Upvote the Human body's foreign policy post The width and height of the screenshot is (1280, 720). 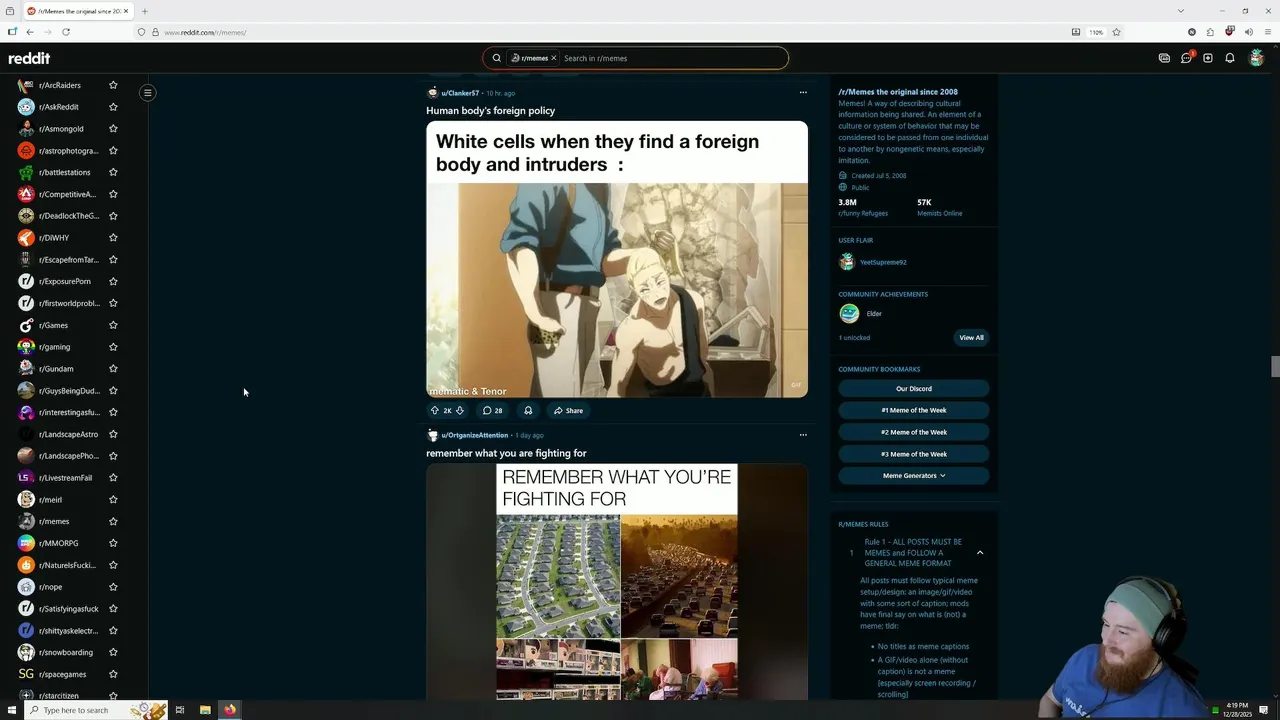click(x=435, y=411)
